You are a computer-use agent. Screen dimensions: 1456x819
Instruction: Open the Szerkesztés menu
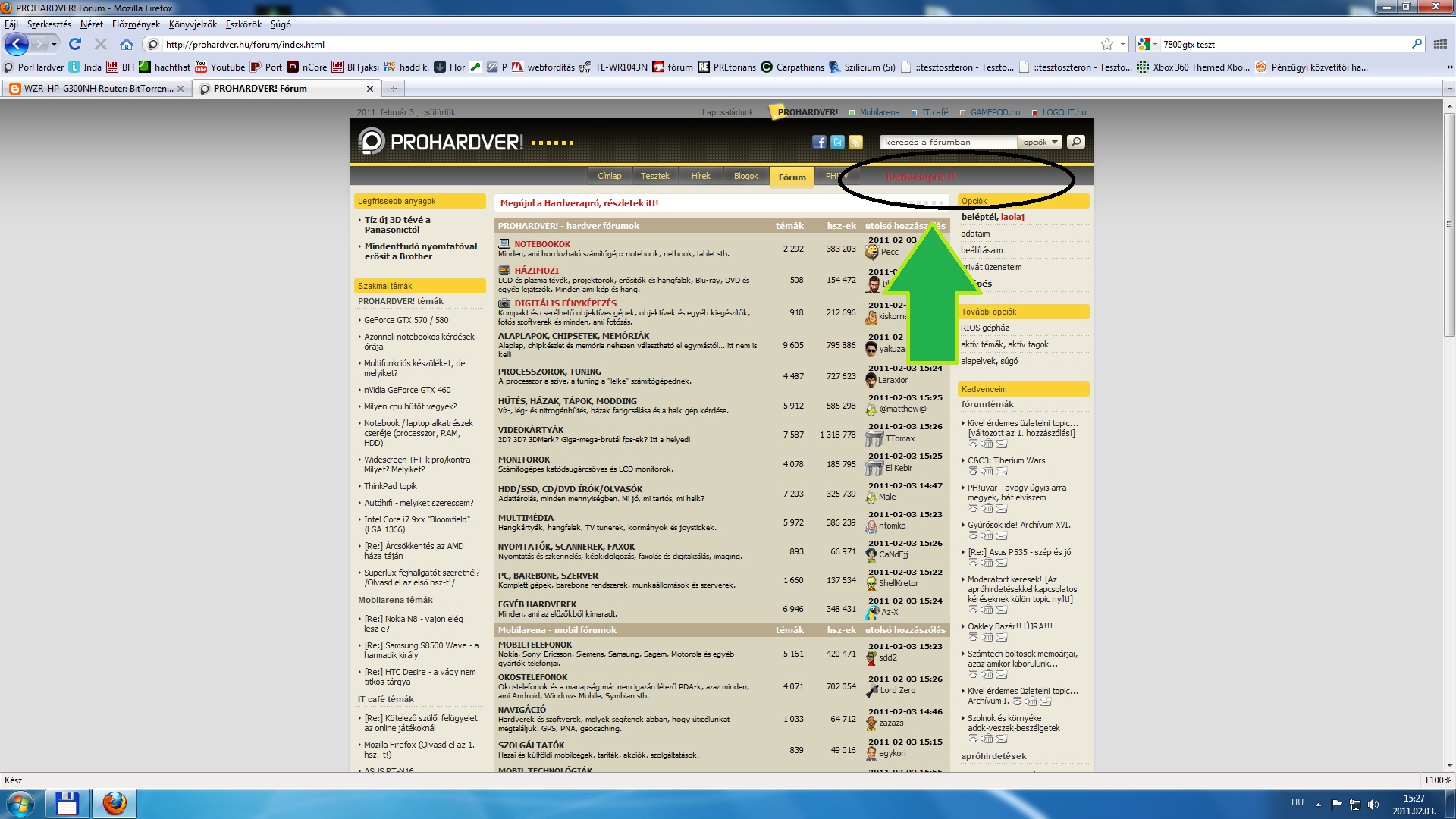point(49,24)
